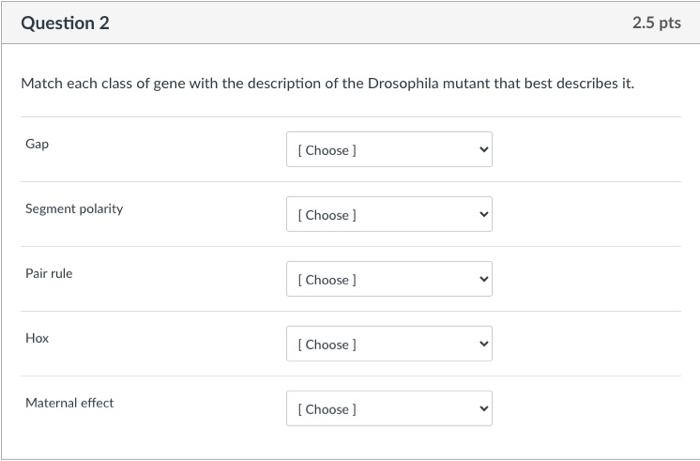Click the "2.5 pts" points label
This screenshot has width=700, height=461.
click(x=656, y=23)
